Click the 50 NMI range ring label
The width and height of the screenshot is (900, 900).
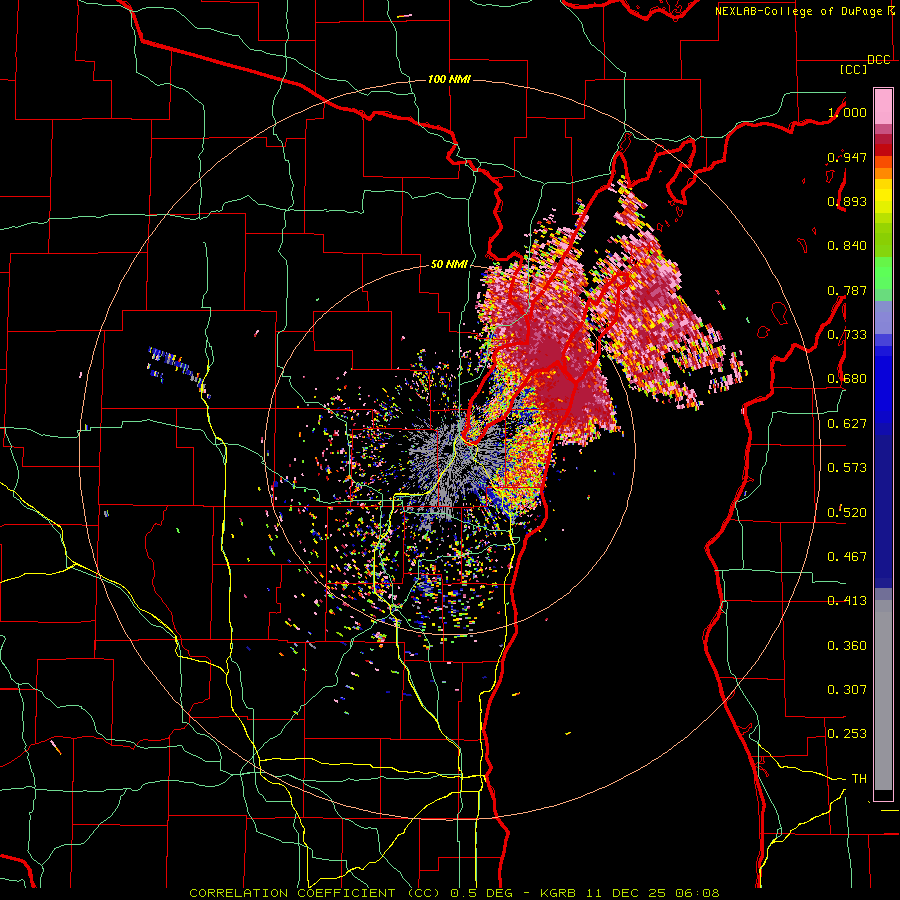pos(449,265)
